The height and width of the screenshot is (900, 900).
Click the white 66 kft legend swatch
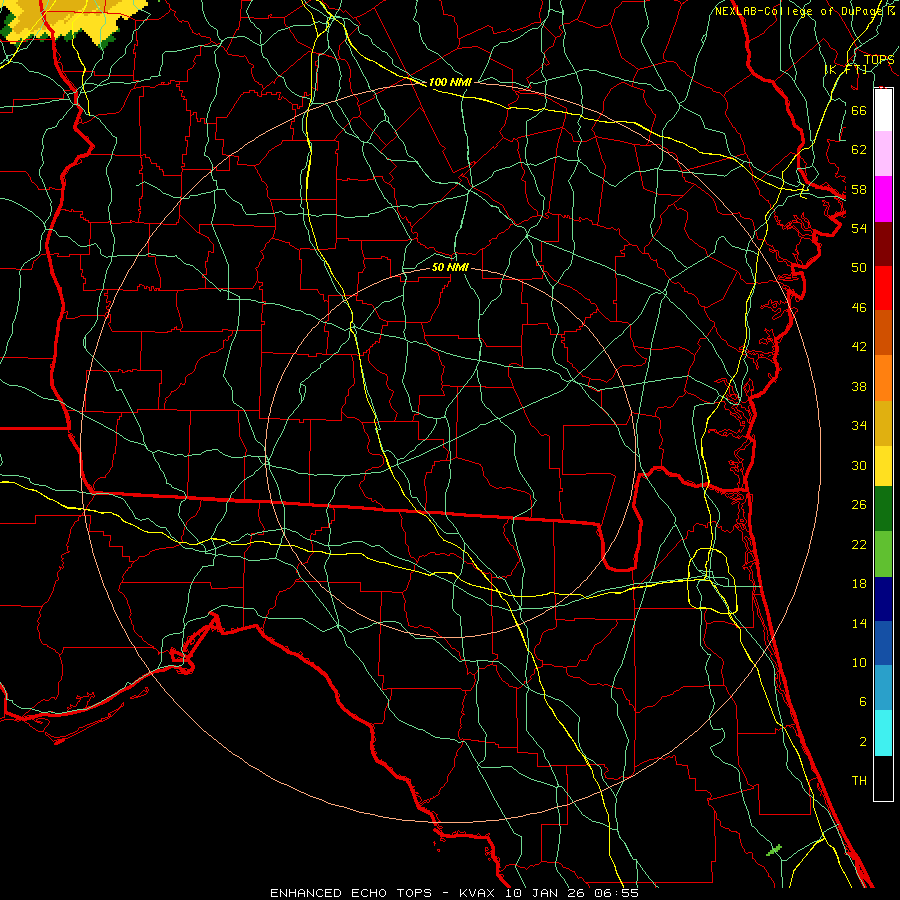(x=883, y=110)
